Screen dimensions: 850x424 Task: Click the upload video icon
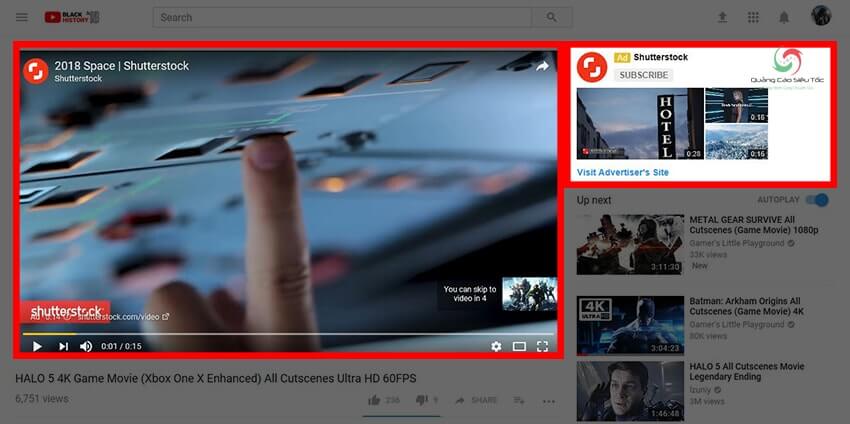click(x=723, y=17)
